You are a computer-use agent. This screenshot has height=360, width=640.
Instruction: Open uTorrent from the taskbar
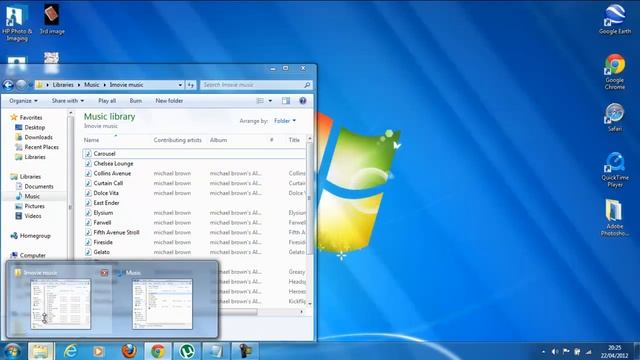pos(187,351)
